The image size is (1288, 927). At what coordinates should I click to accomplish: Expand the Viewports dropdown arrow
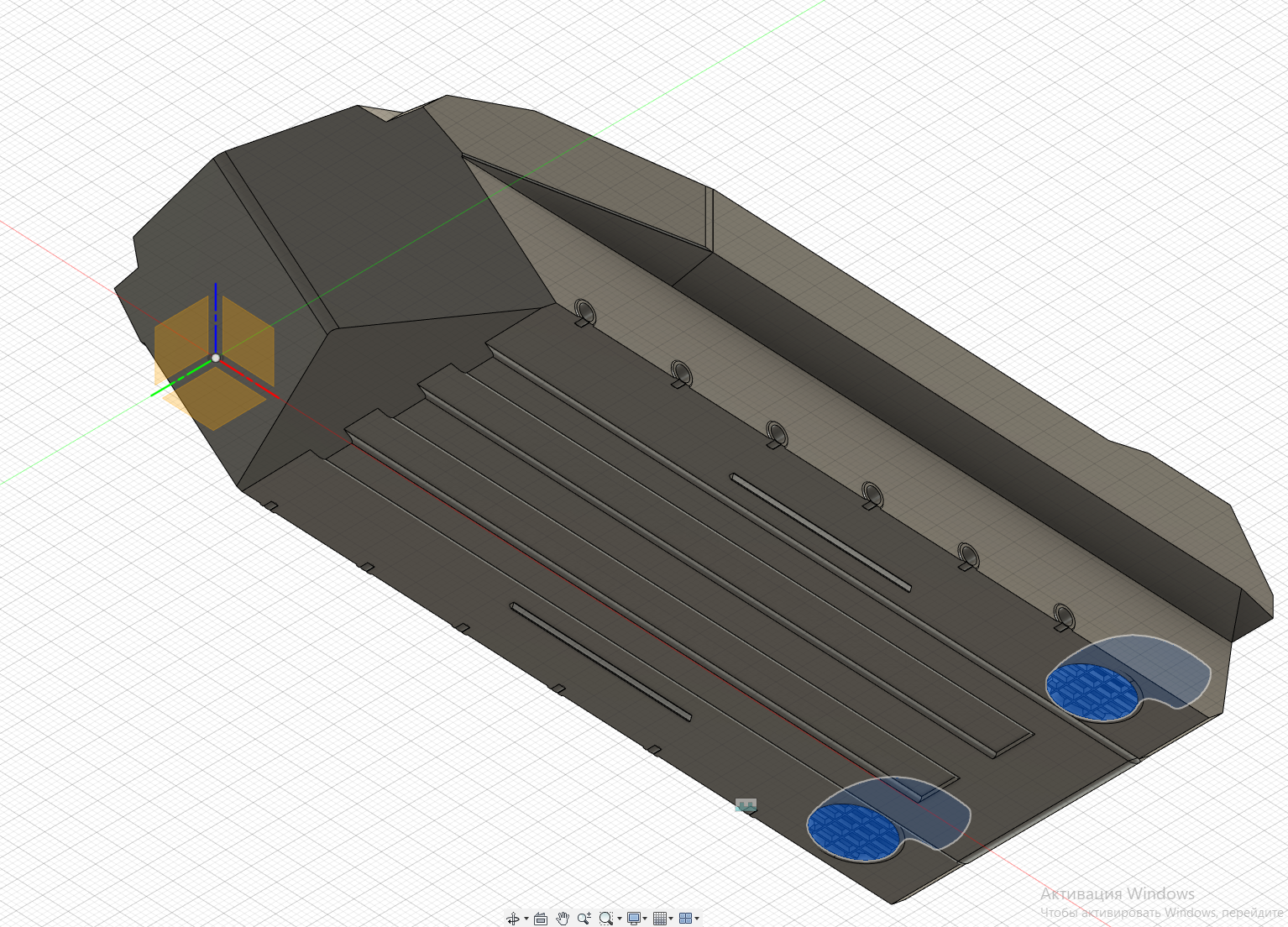697,919
